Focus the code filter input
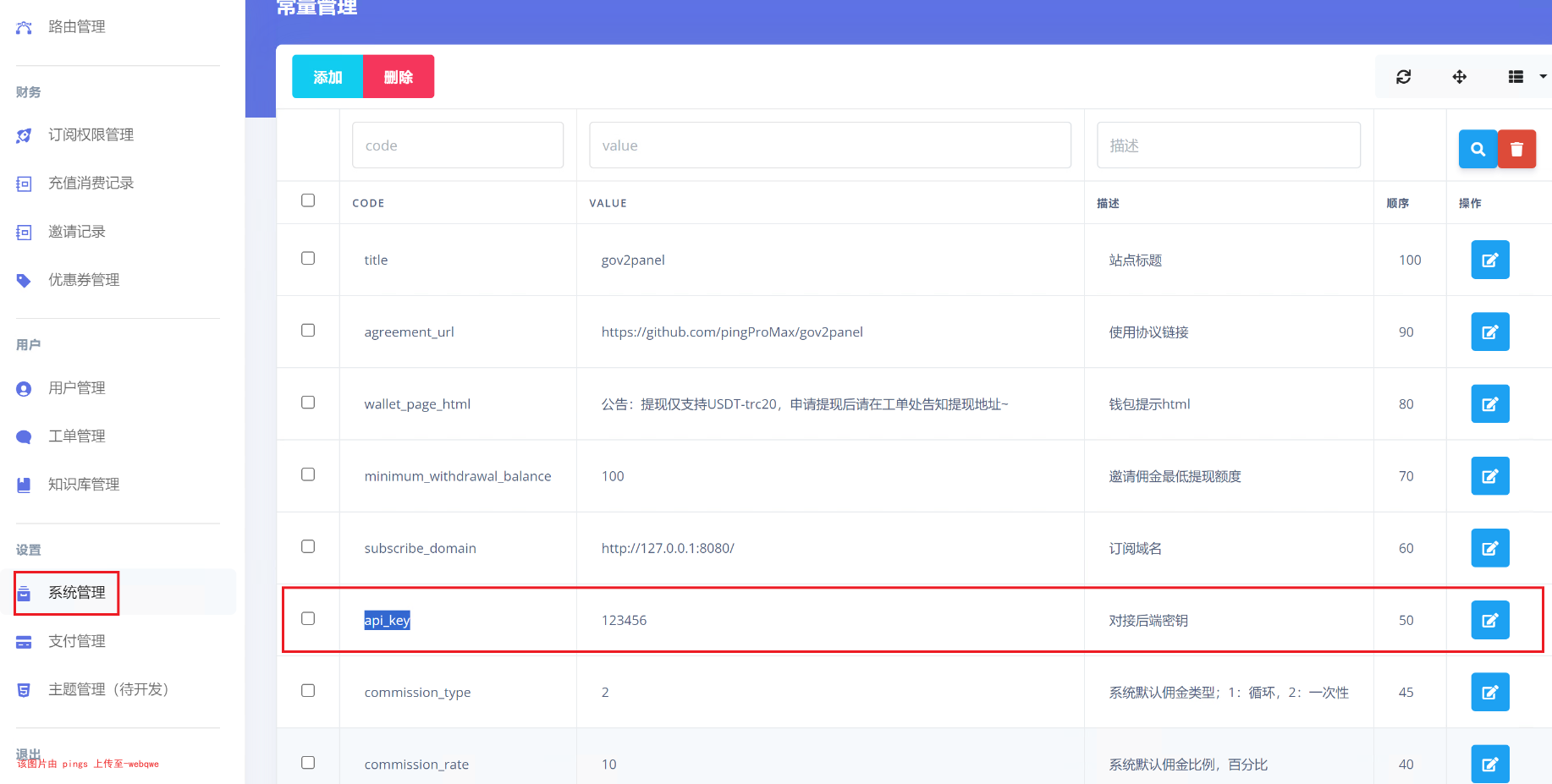The width and height of the screenshot is (1552, 784). 458,145
